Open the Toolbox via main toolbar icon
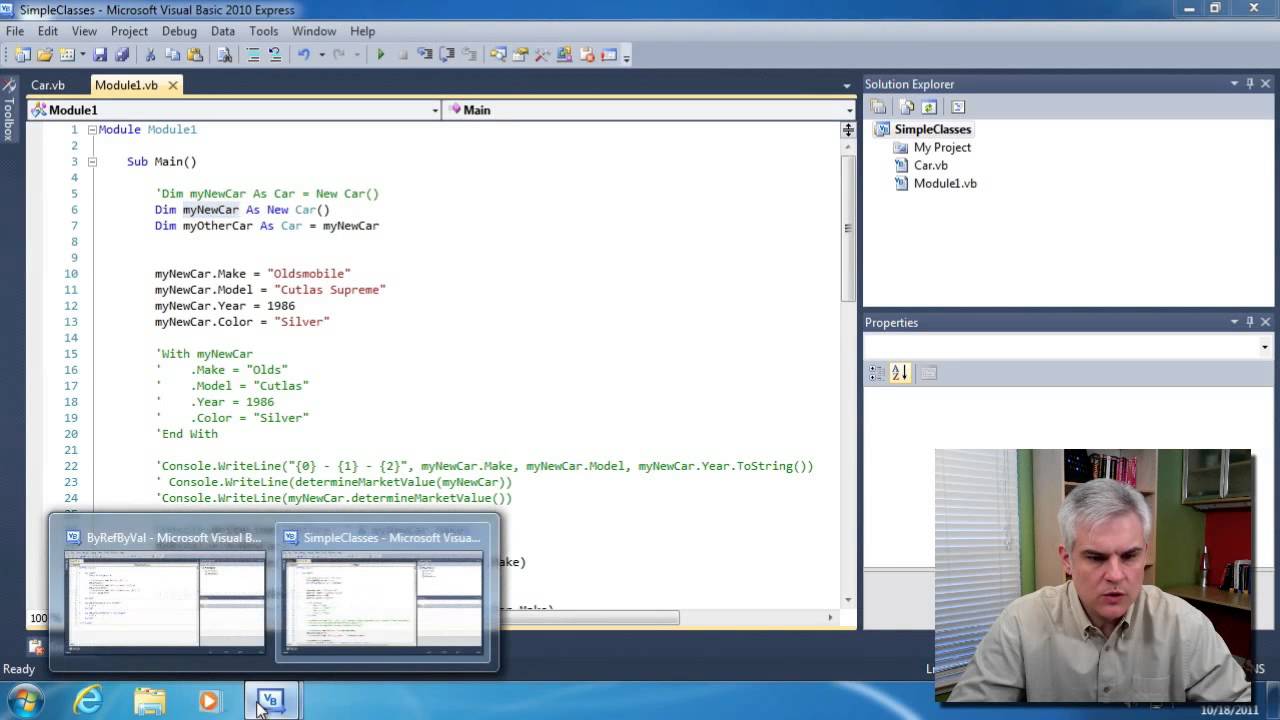The image size is (1280, 720). [541, 55]
